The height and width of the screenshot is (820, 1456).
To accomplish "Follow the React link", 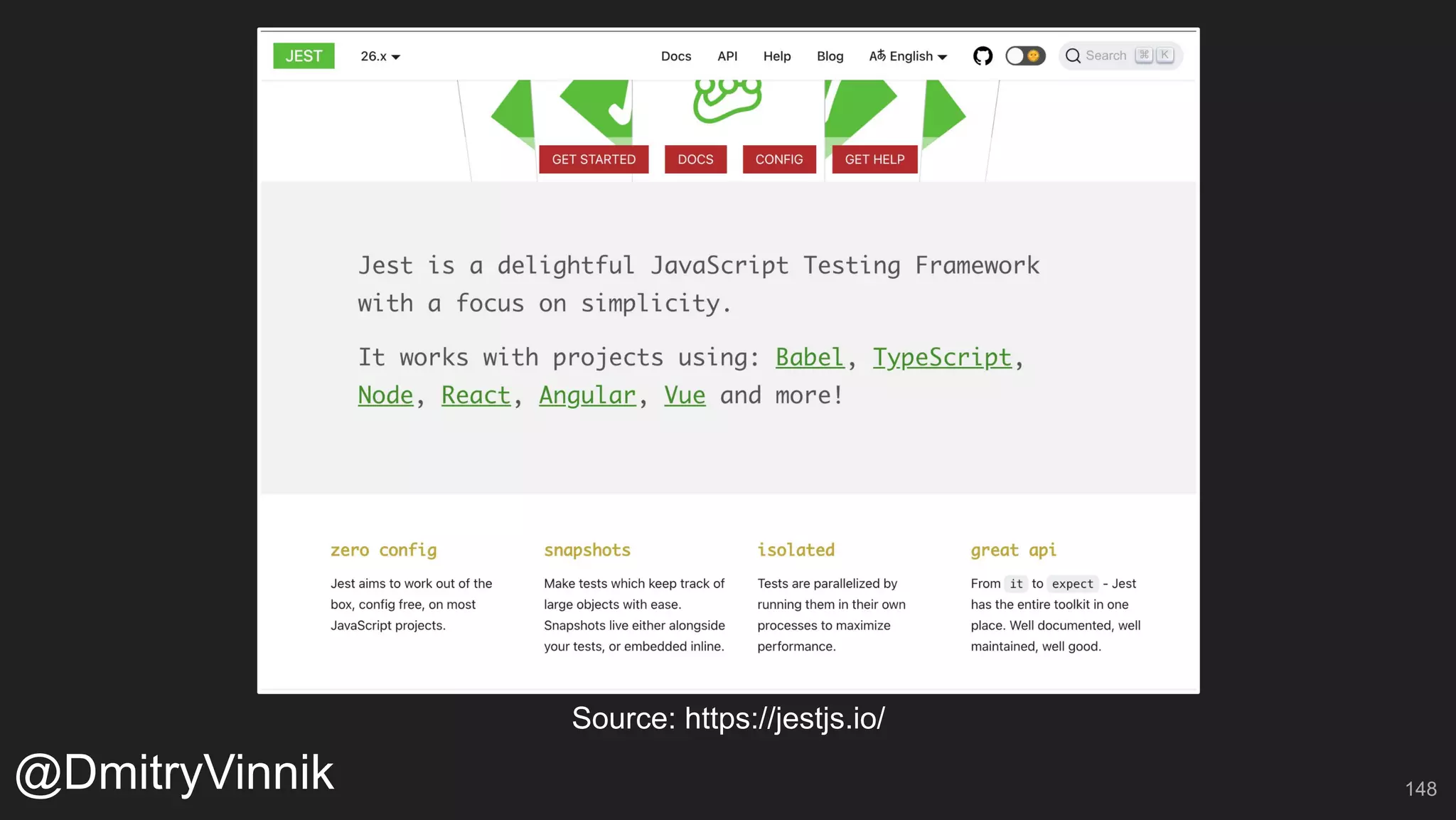I will click(476, 395).
